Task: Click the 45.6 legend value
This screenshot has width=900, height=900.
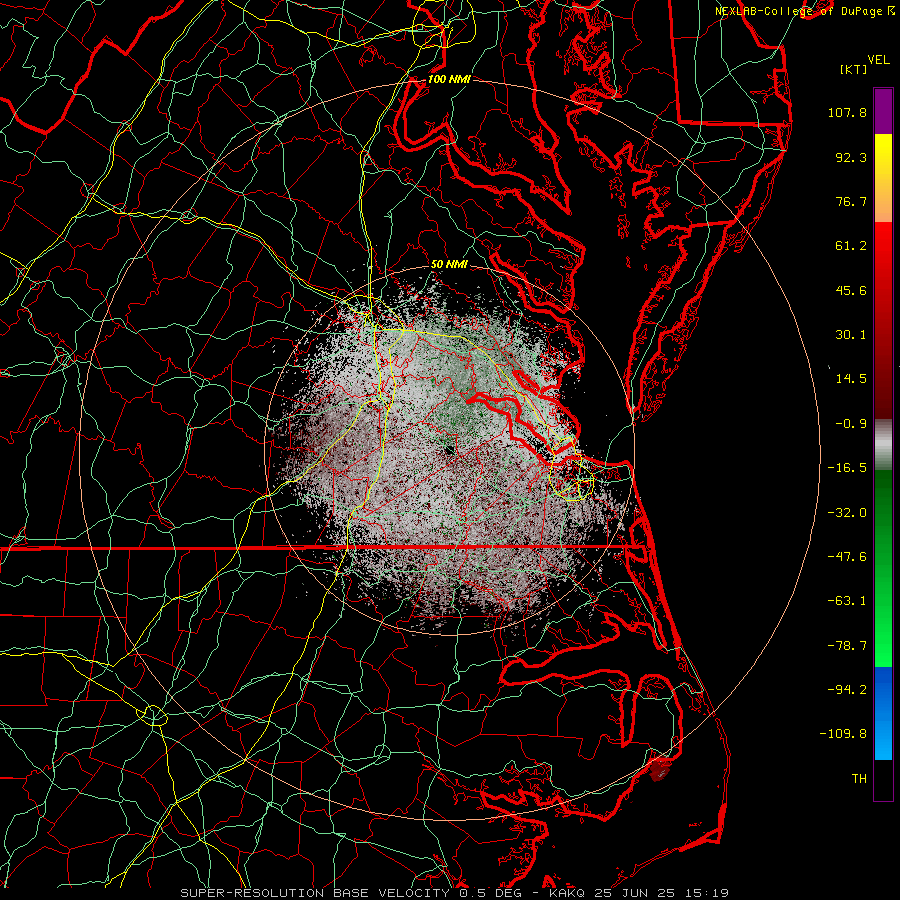Action: tap(851, 290)
